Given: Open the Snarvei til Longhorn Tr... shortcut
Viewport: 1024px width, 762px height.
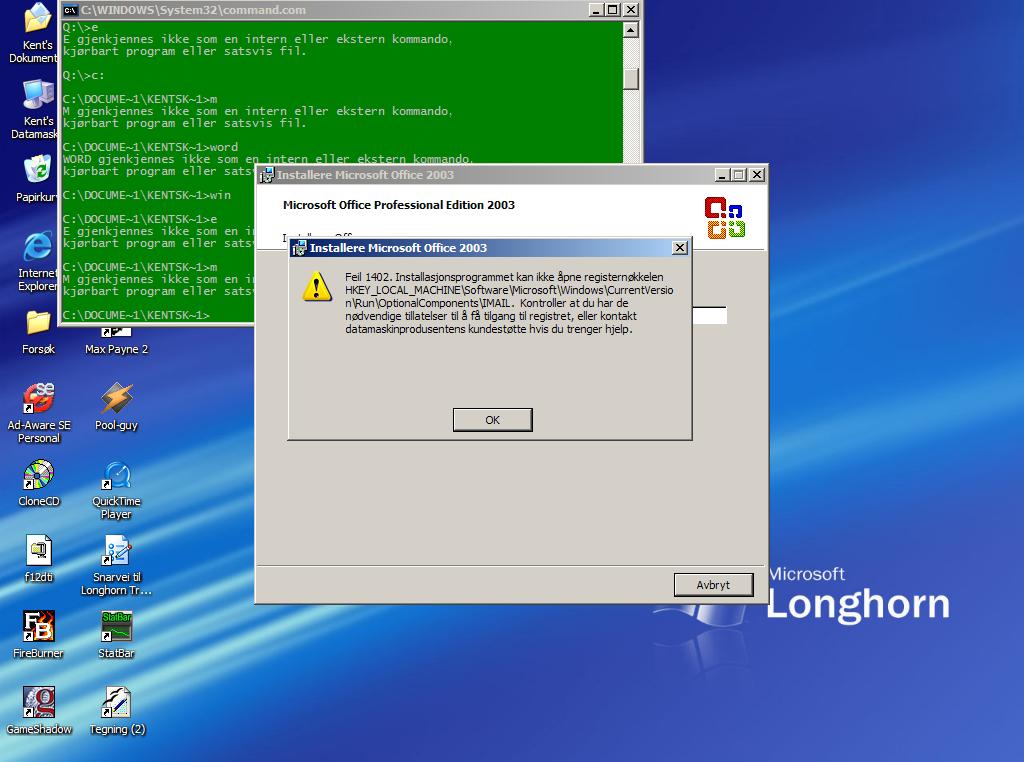Looking at the screenshot, I should (116, 565).
